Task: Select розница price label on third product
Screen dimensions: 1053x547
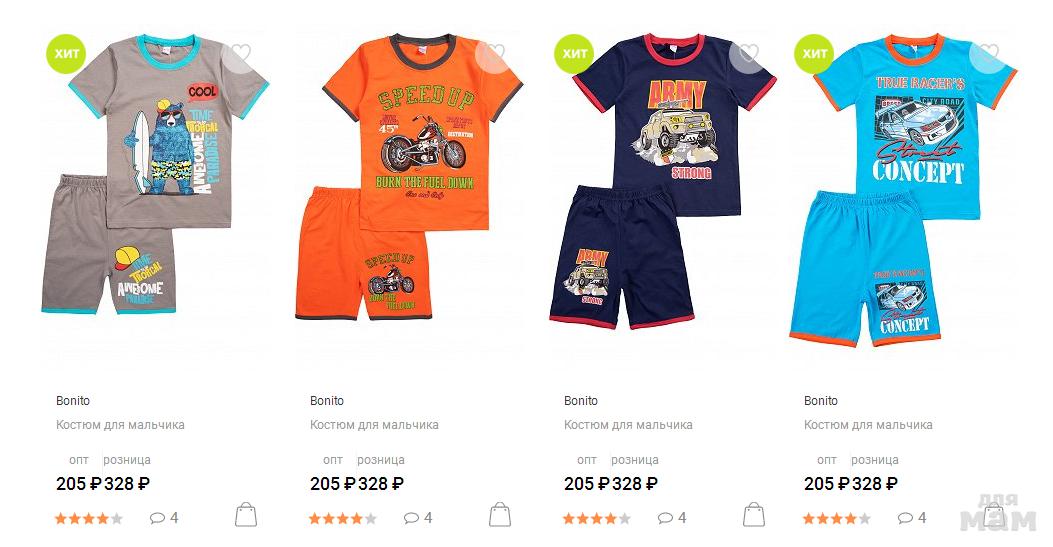Action: pos(635,460)
